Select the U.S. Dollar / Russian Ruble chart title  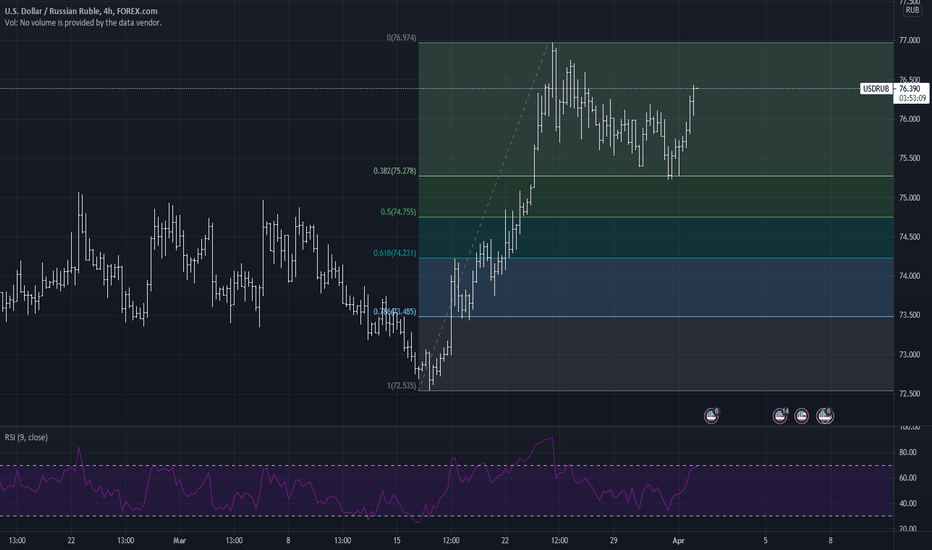pyautogui.click(x=81, y=11)
